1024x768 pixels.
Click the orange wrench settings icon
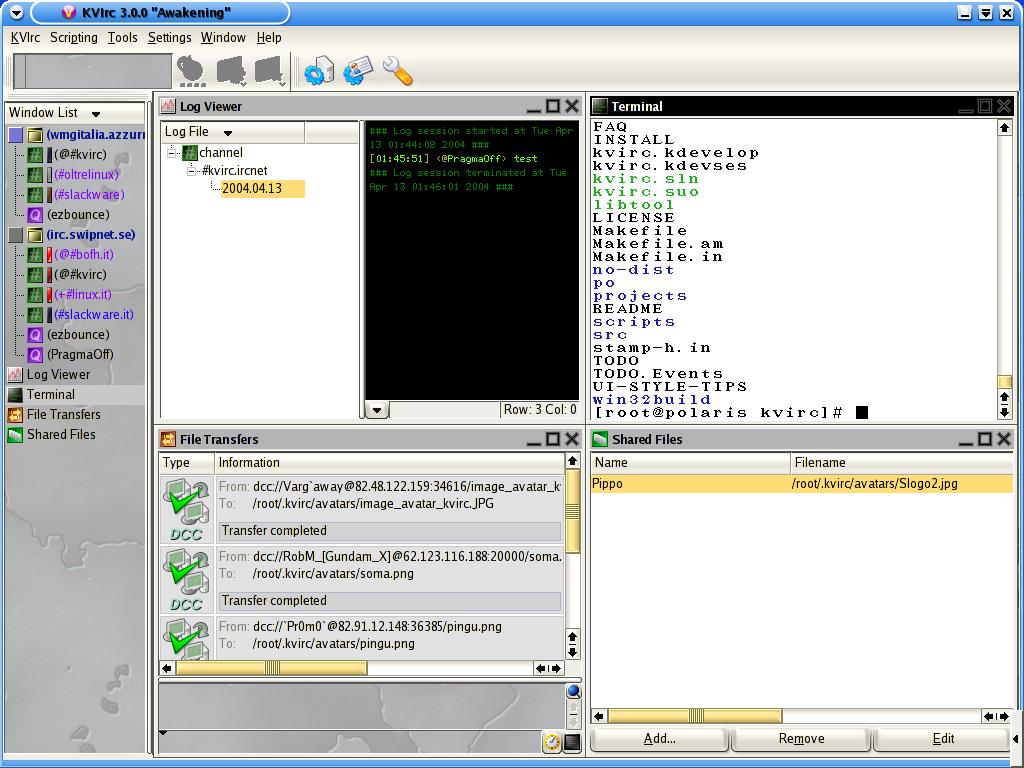coord(397,71)
